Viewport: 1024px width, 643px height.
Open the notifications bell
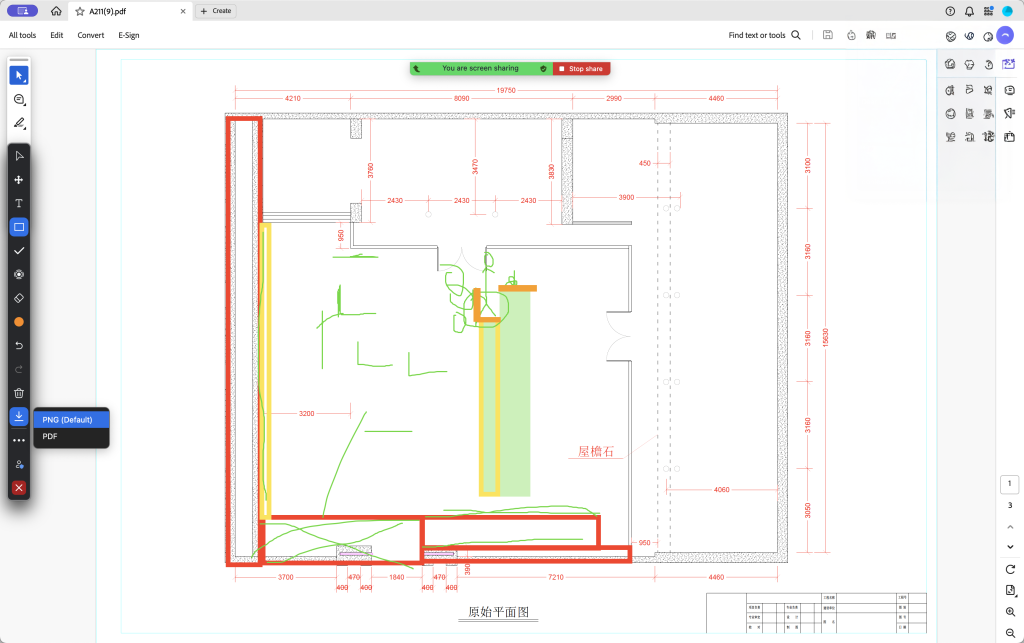(969, 11)
